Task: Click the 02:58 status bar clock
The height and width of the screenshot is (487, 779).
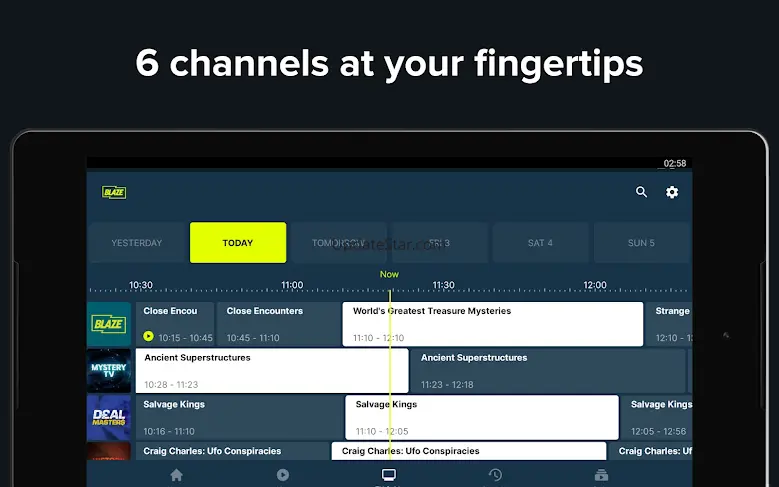Action: tap(675, 163)
